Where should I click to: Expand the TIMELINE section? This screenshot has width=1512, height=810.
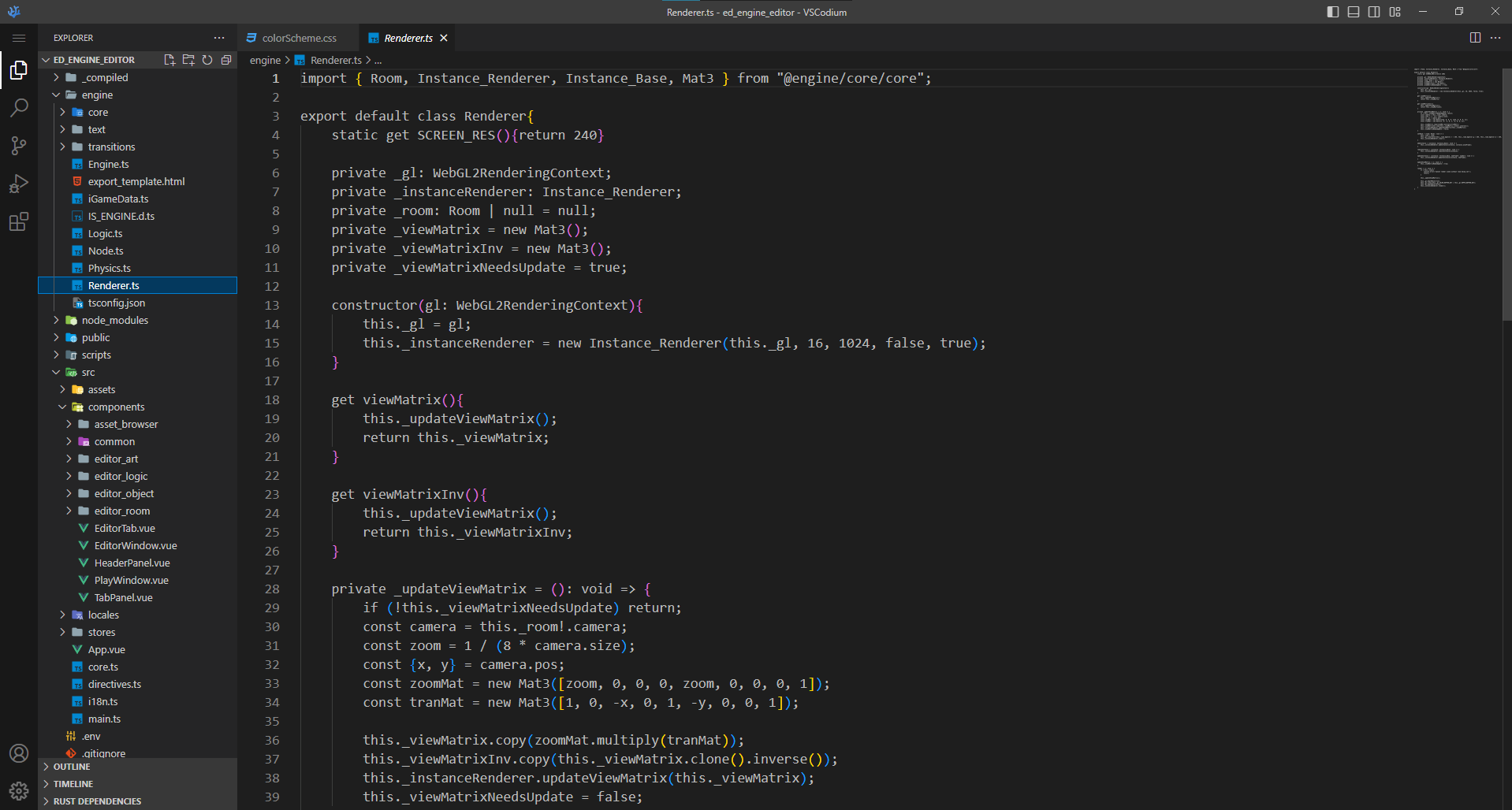pos(138,784)
